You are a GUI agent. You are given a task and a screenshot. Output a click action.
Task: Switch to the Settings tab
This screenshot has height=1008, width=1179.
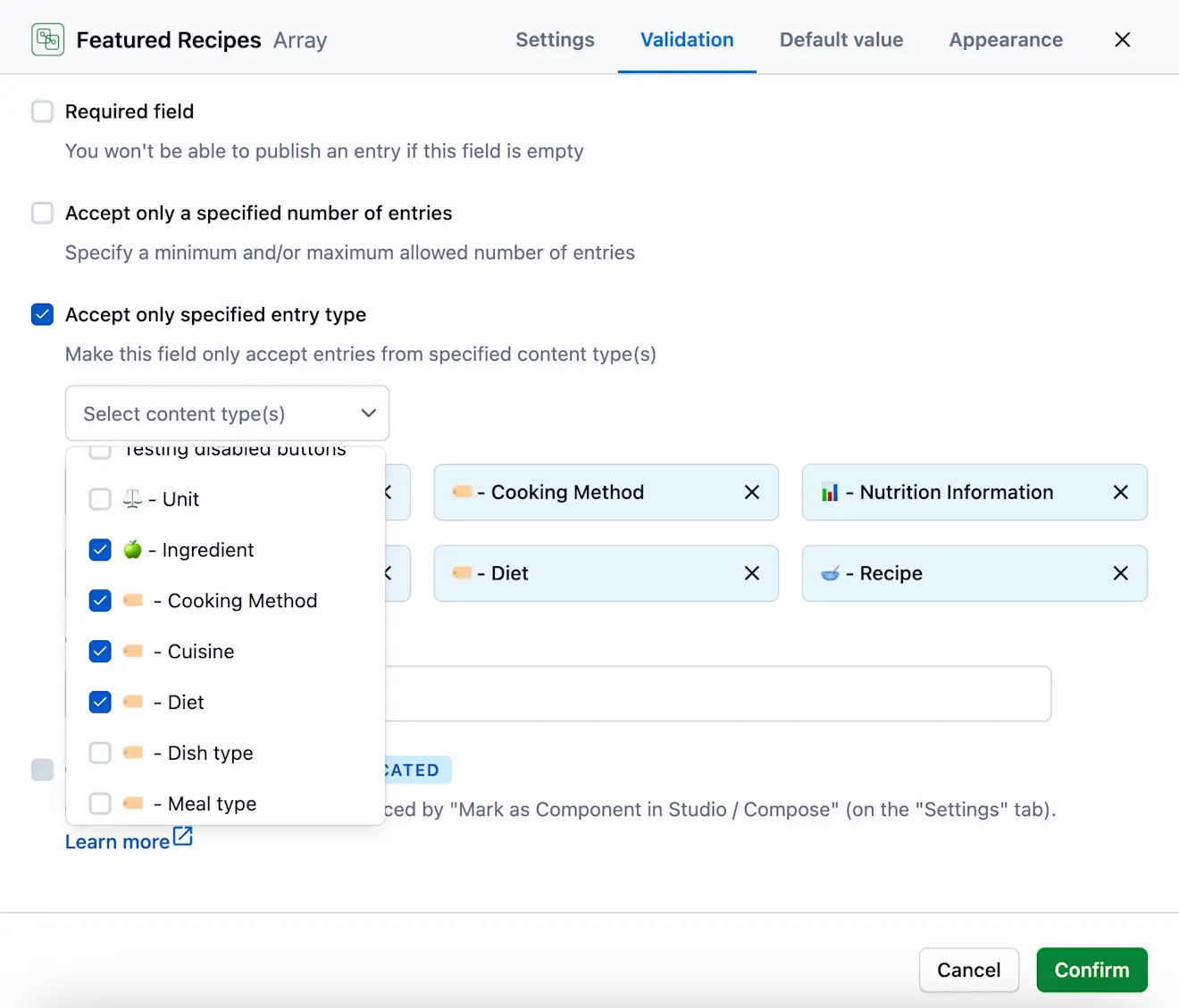pyautogui.click(x=555, y=39)
